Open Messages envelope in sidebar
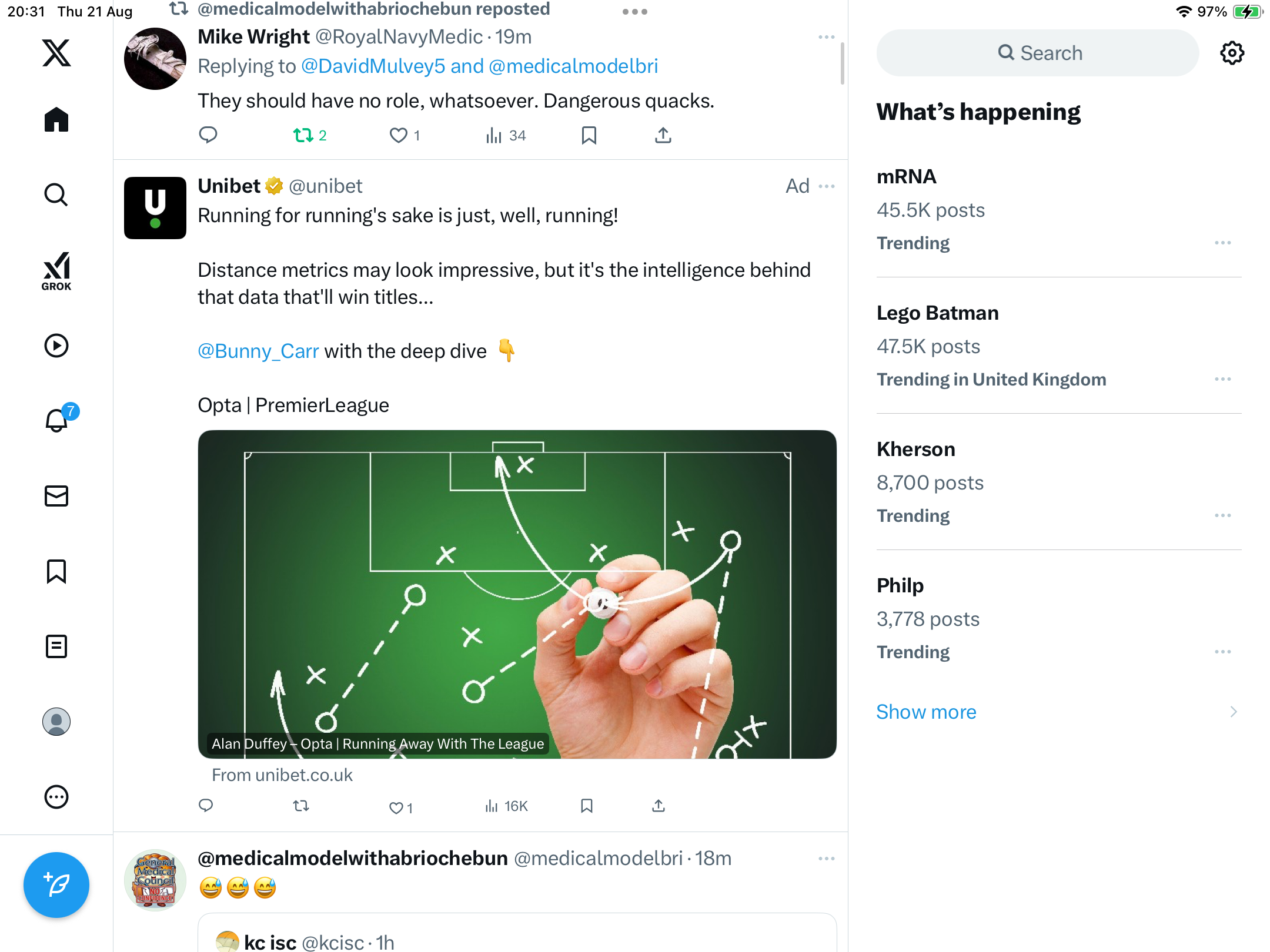The width and height of the screenshot is (1270, 952). pos(56,496)
